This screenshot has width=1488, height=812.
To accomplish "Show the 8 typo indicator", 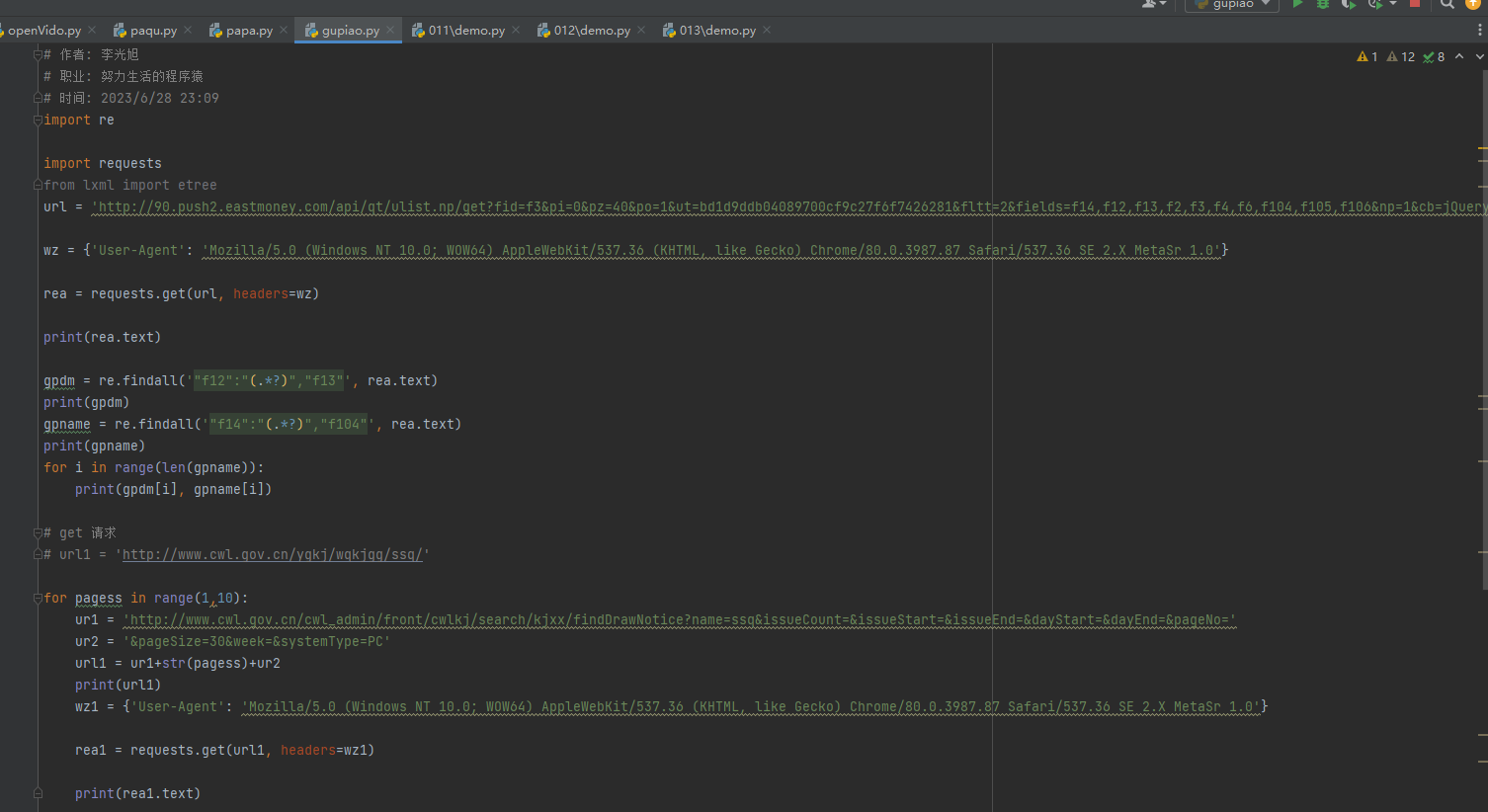I will click(1434, 56).
